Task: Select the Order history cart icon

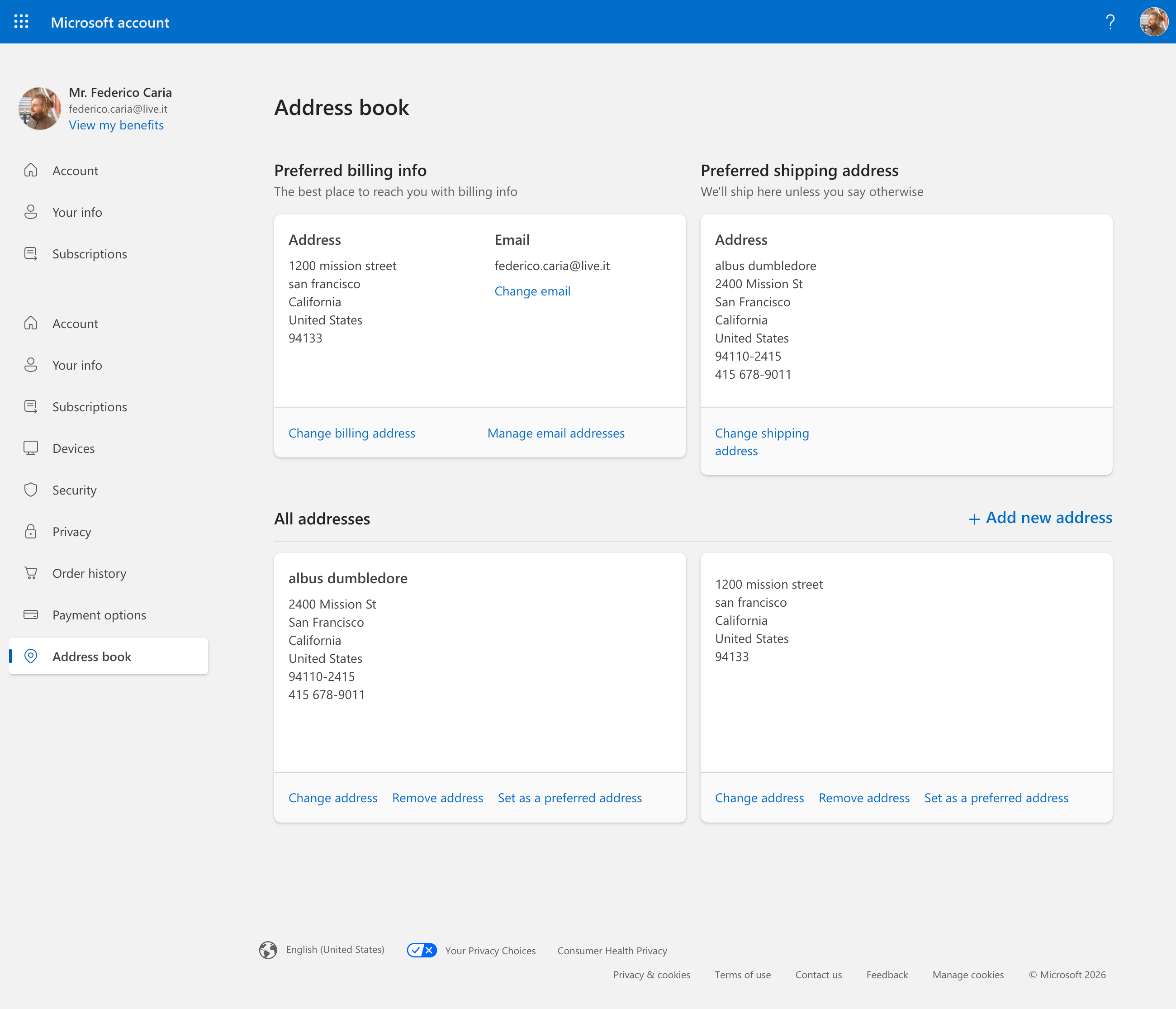Action: [31, 573]
